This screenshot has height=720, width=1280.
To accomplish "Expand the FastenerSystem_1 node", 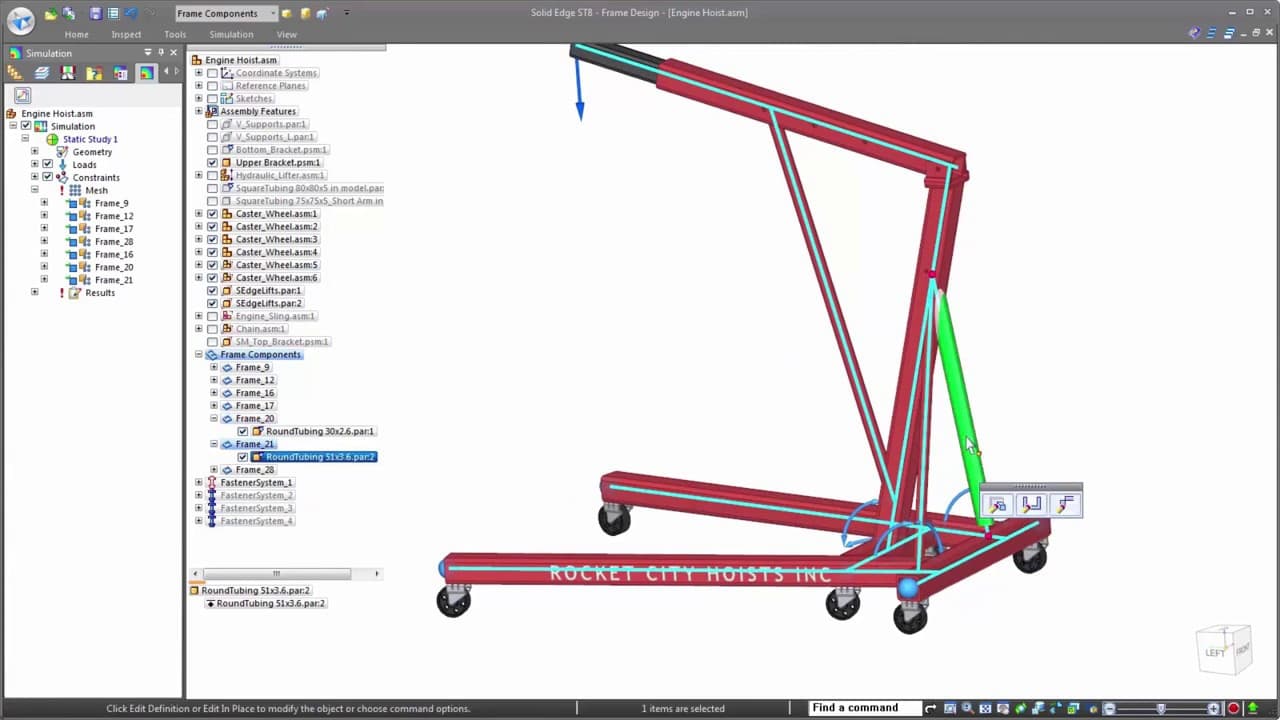I will (198, 483).
